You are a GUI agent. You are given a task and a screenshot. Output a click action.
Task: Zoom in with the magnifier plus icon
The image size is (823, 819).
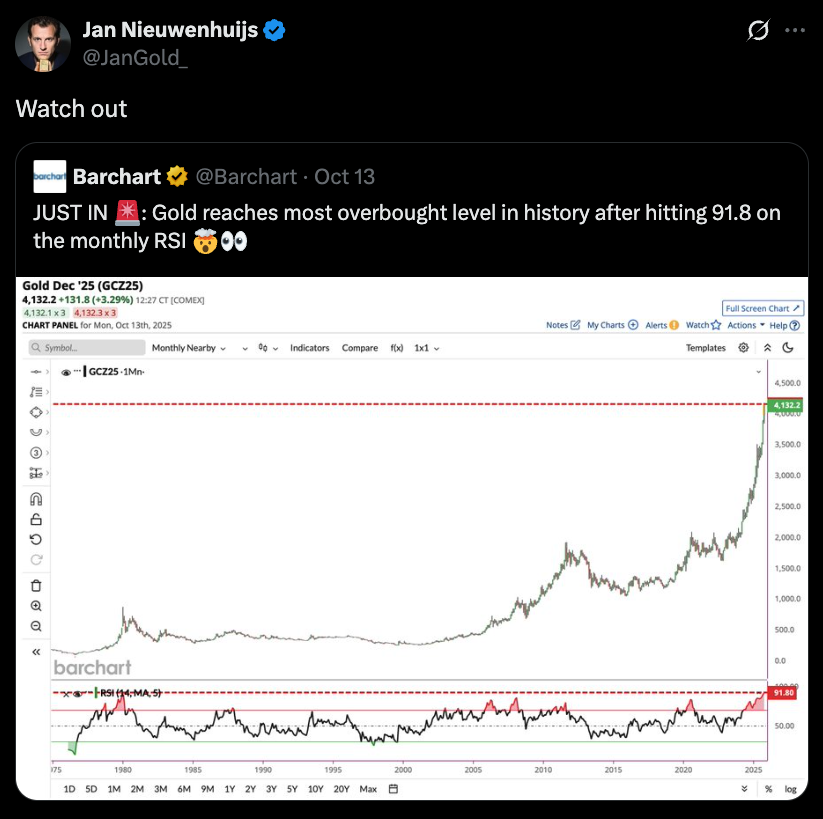pos(37,606)
